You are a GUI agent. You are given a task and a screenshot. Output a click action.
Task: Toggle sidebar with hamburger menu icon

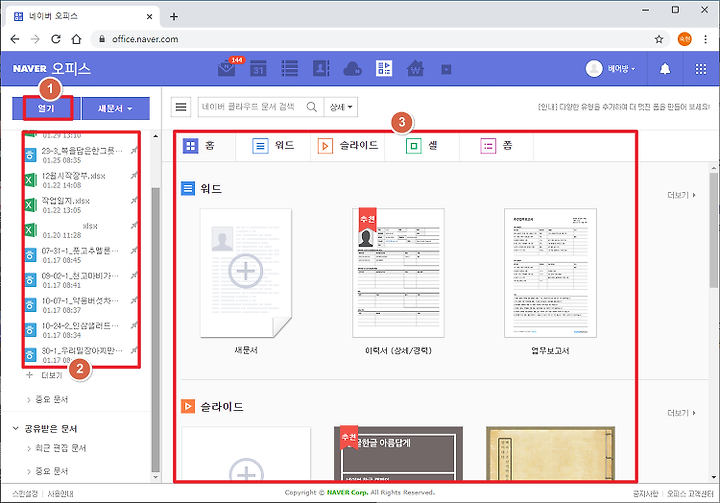pyautogui.click(x=181, y=107)
